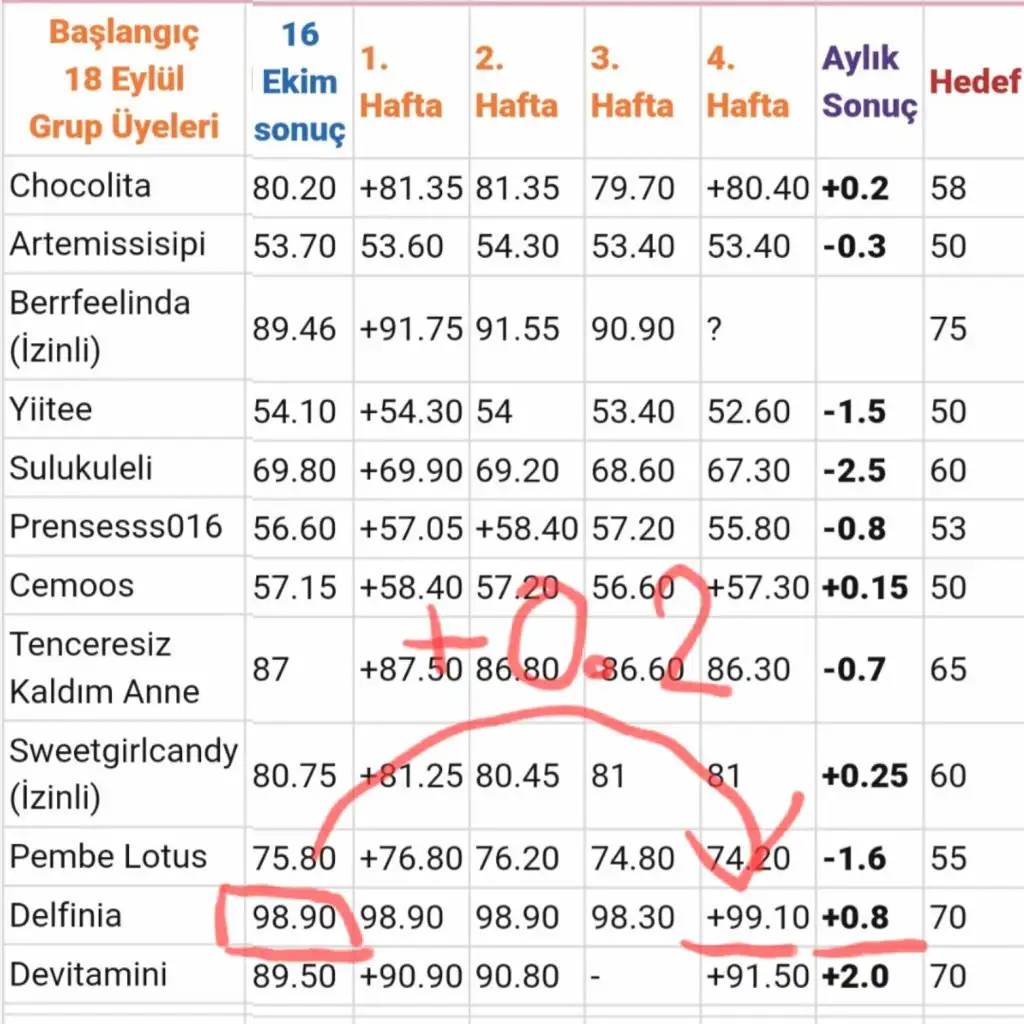Select the dash cell in Devitamini's row
This screenshot has width=1024, height=1024.
click(597, 975)
